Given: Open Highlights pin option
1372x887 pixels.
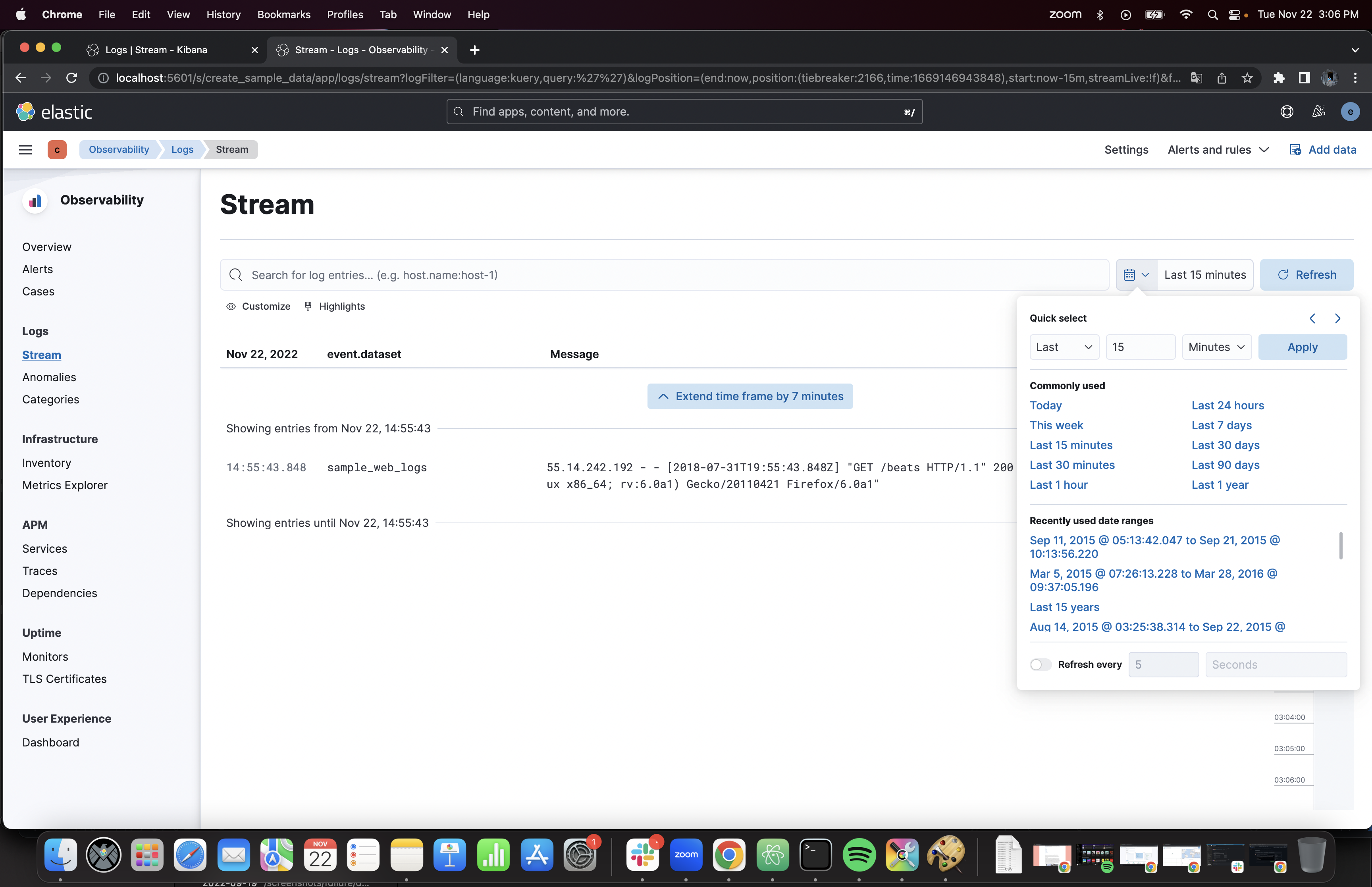Looking at the screenshot, I should coord(335,307).
